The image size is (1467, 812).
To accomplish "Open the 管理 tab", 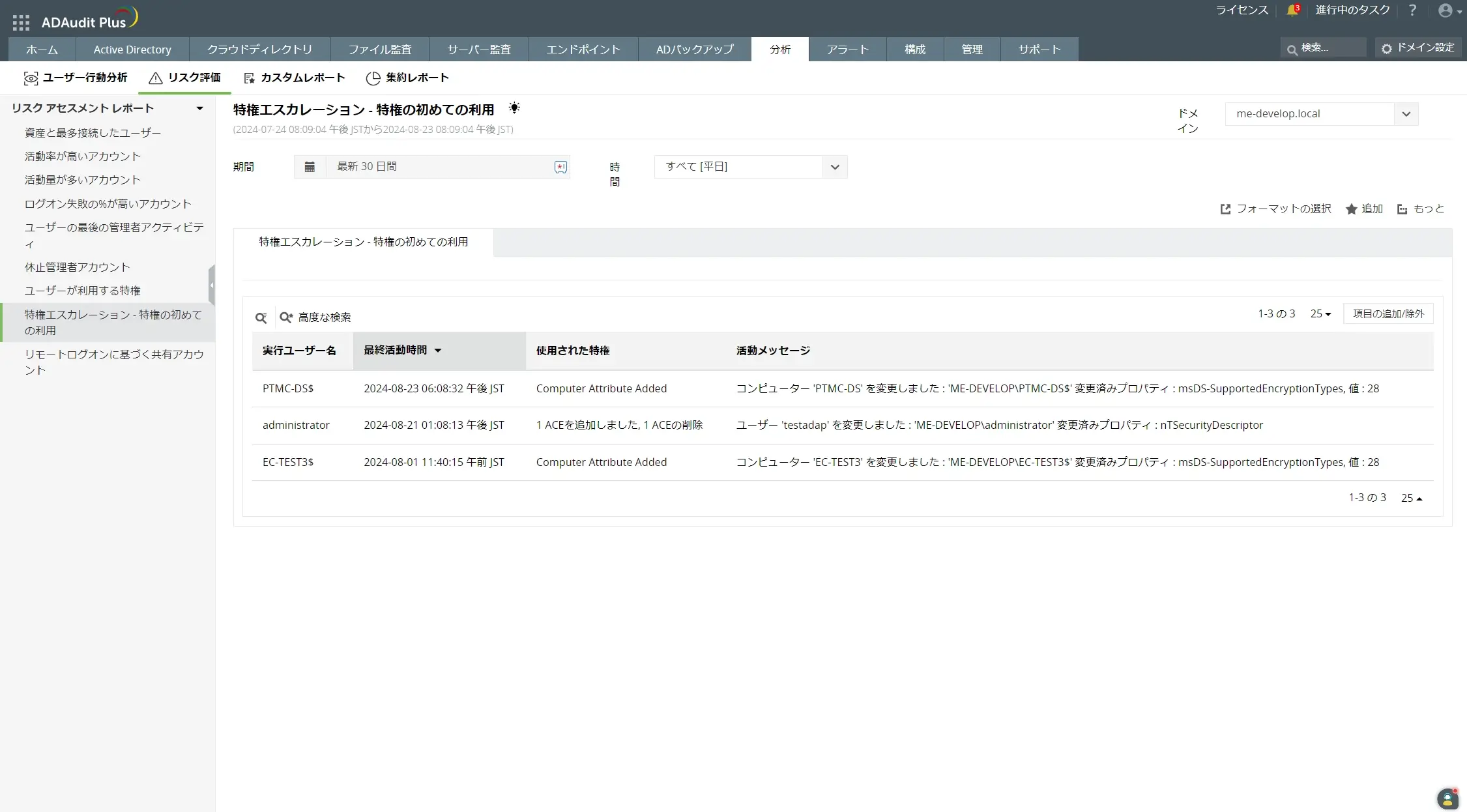I will pyautogui.click(x=972, y=50).
